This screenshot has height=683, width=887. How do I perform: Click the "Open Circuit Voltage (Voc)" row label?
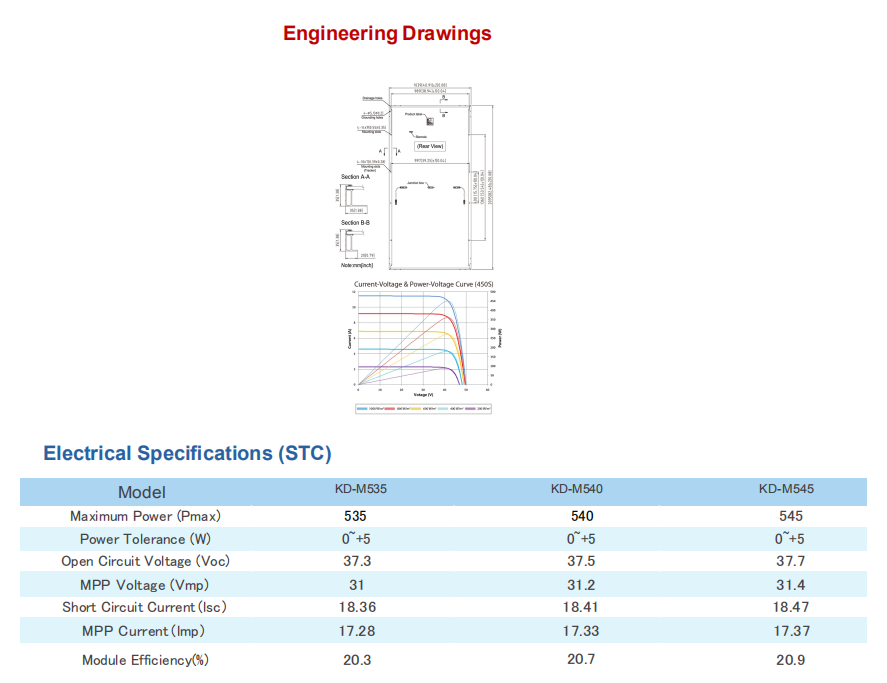(x=145, y=561)
